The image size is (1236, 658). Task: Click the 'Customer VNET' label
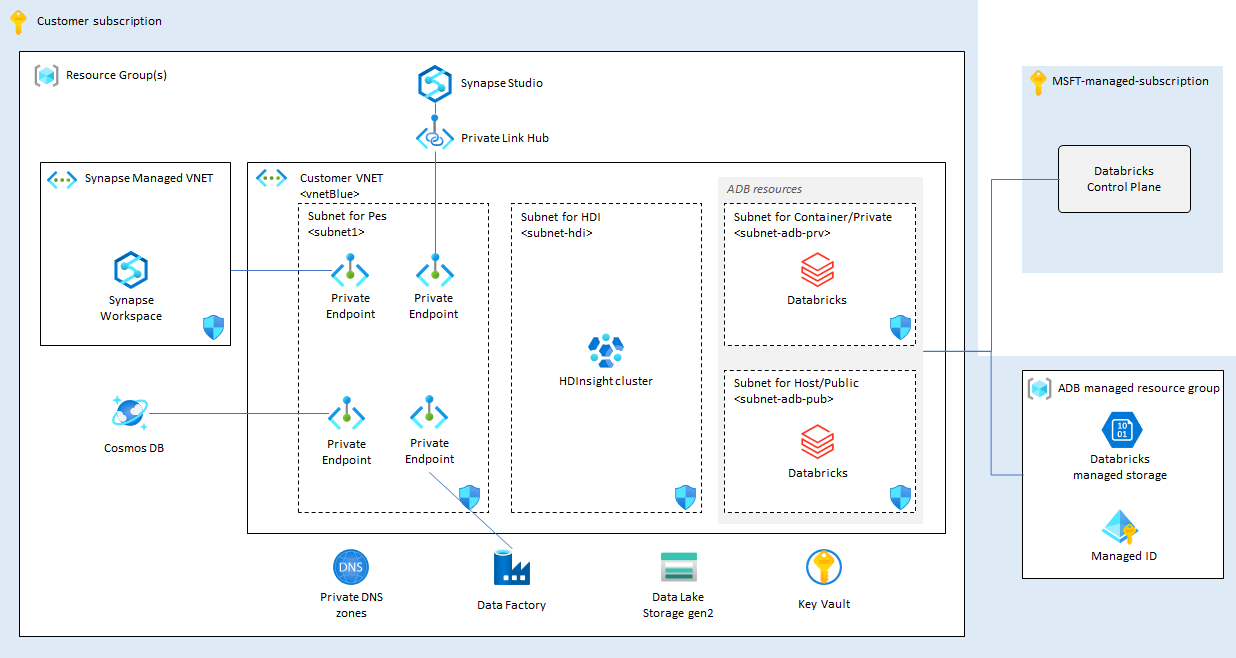tap(341, 178)
